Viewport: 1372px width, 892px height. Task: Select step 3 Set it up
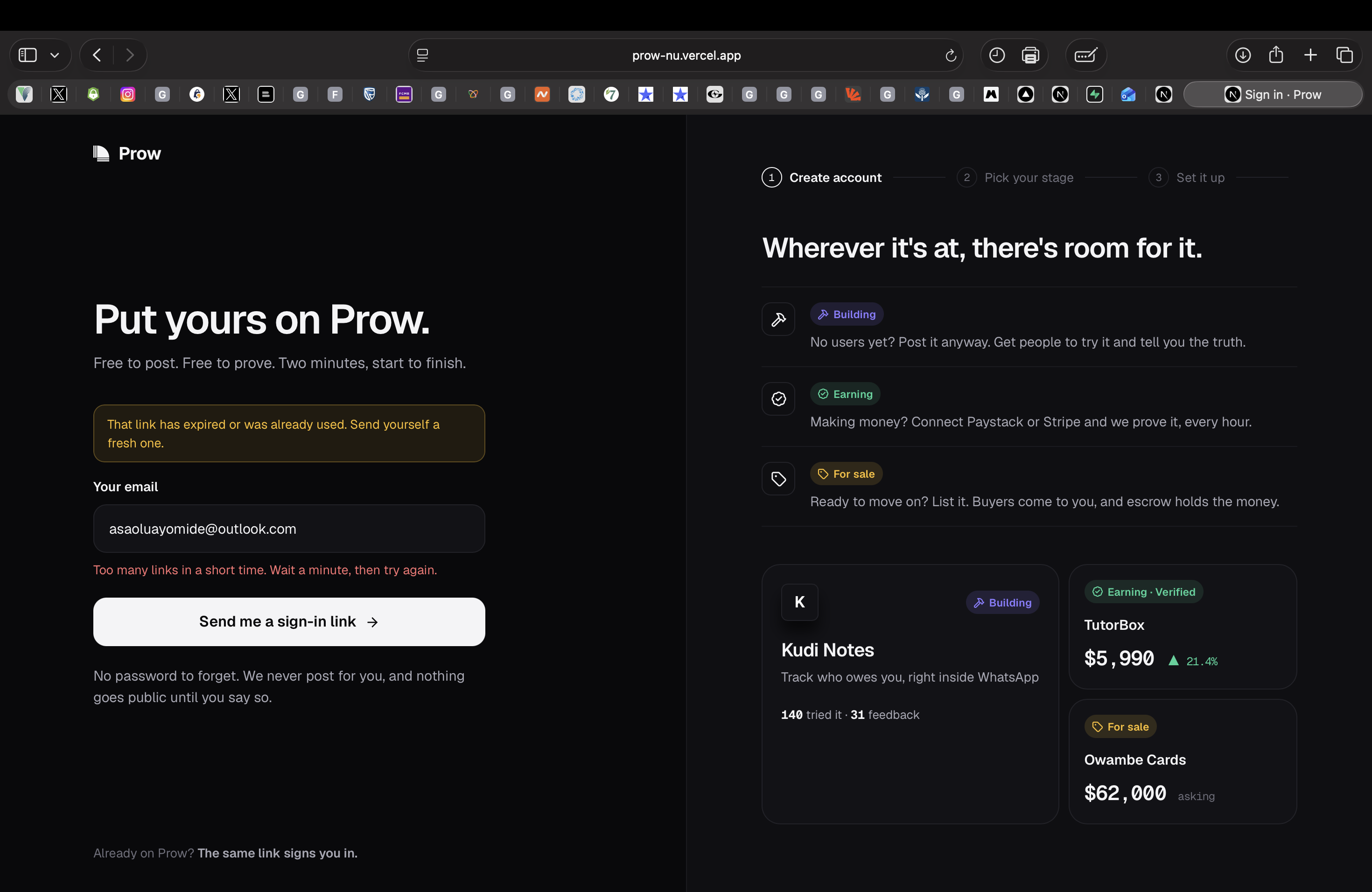tap(1186, 177)
